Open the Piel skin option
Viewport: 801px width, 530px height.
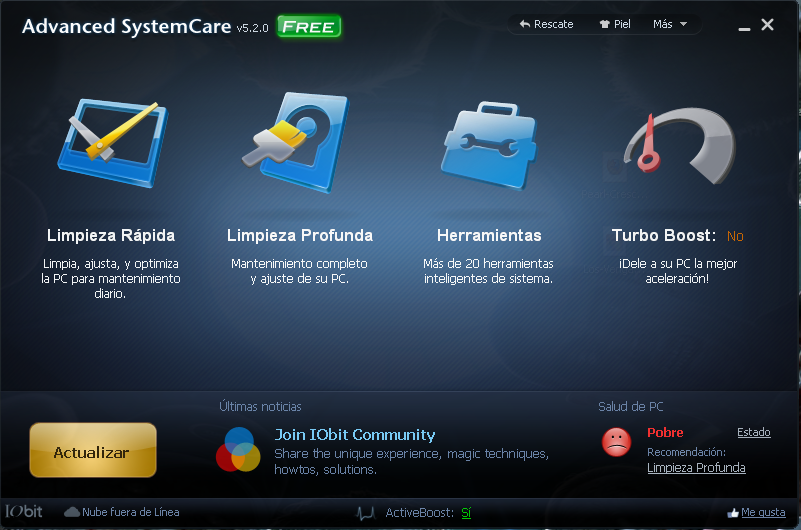click(x=615, y=24)
